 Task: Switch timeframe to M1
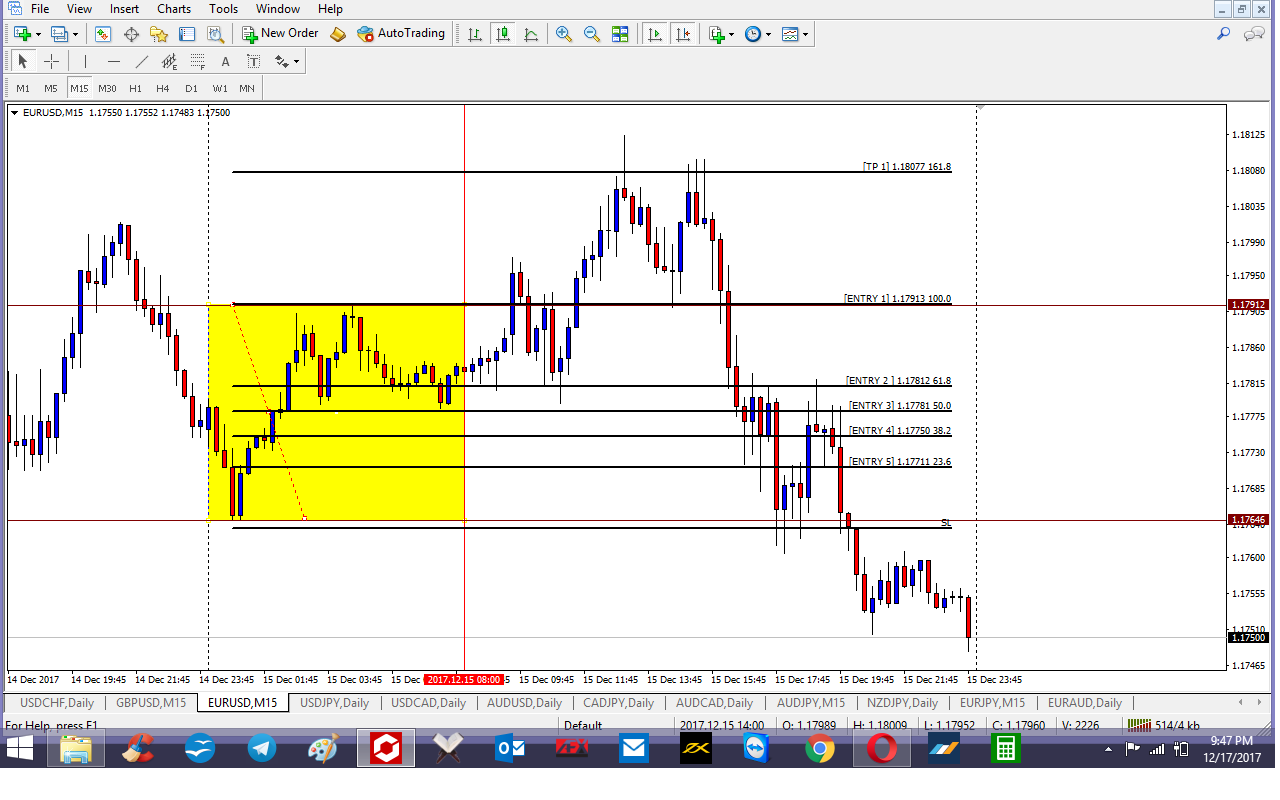coord(23,88)
